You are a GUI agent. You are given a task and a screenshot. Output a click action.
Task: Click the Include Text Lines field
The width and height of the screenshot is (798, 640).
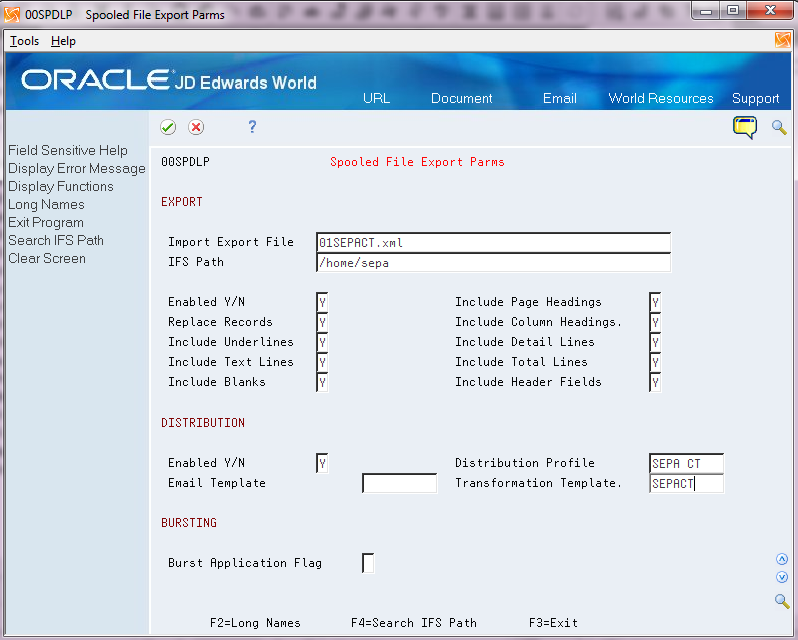[x=322, y=362]
